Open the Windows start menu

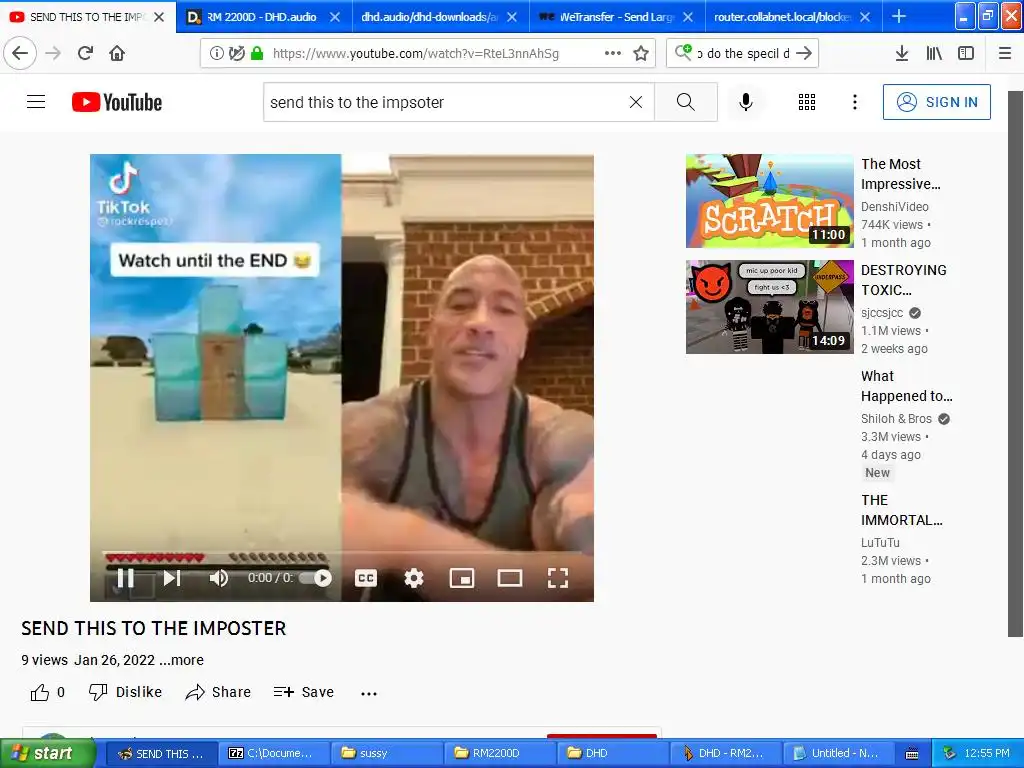[x=48, y=753]
